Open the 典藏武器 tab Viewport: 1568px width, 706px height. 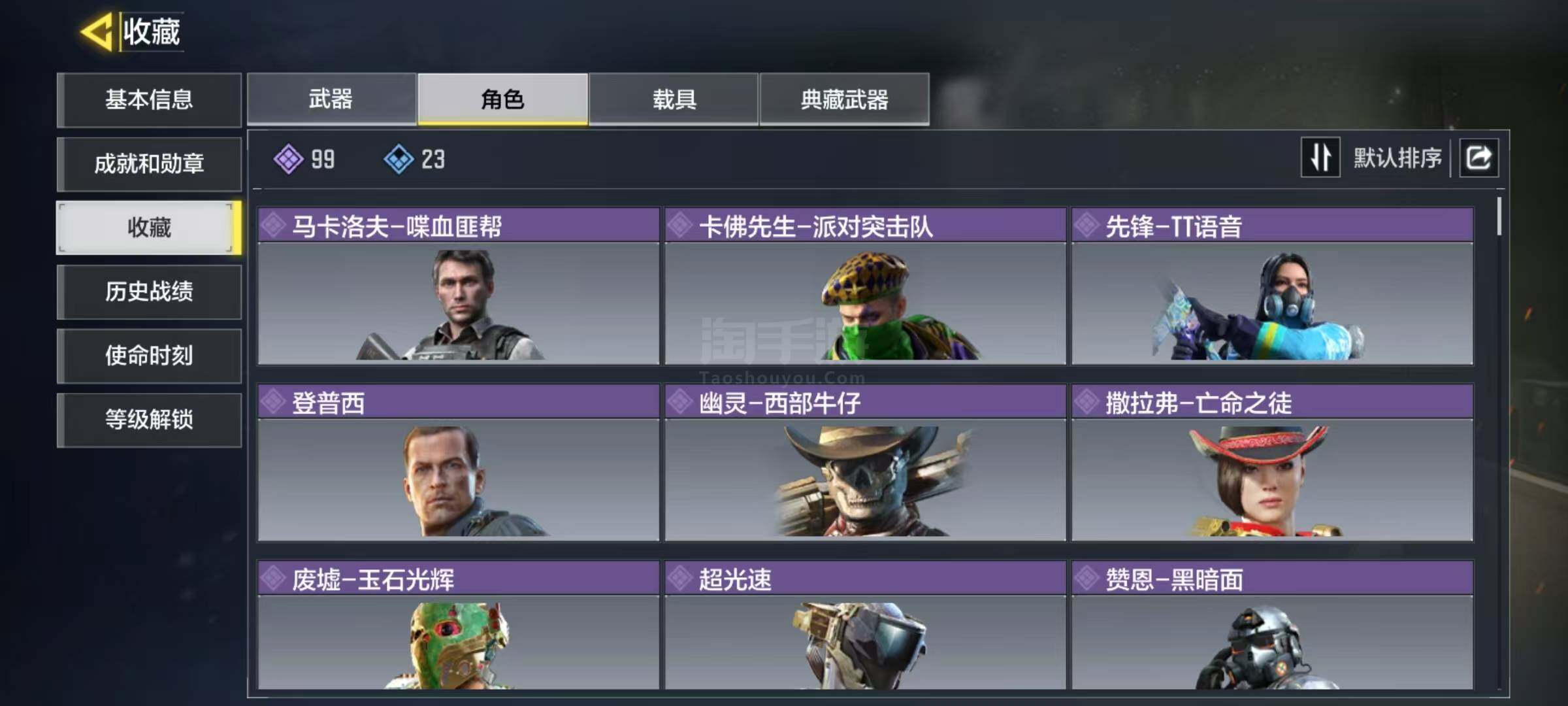pyautogui.click(x=845, y=99)
